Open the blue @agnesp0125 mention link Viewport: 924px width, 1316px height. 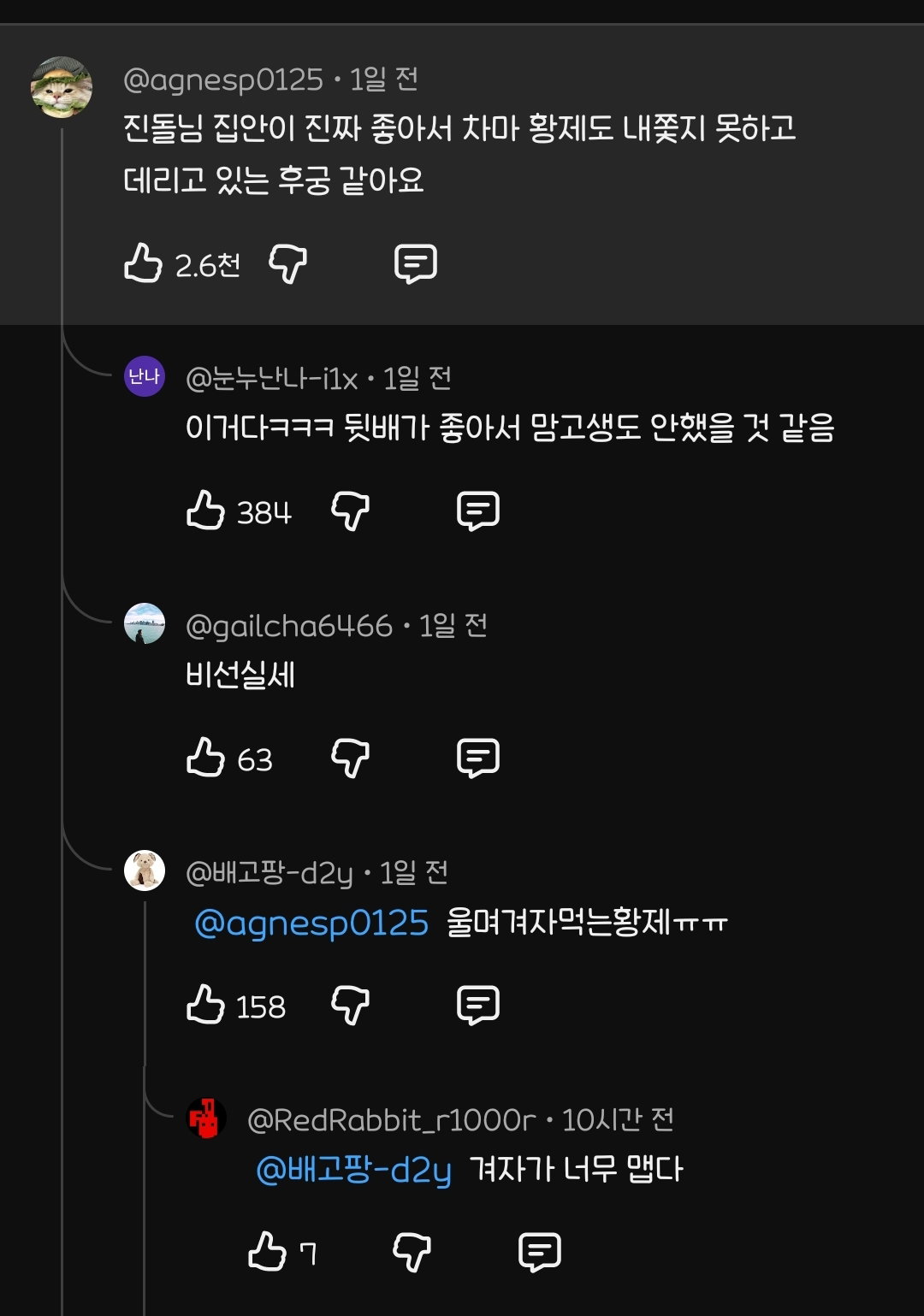311,924
